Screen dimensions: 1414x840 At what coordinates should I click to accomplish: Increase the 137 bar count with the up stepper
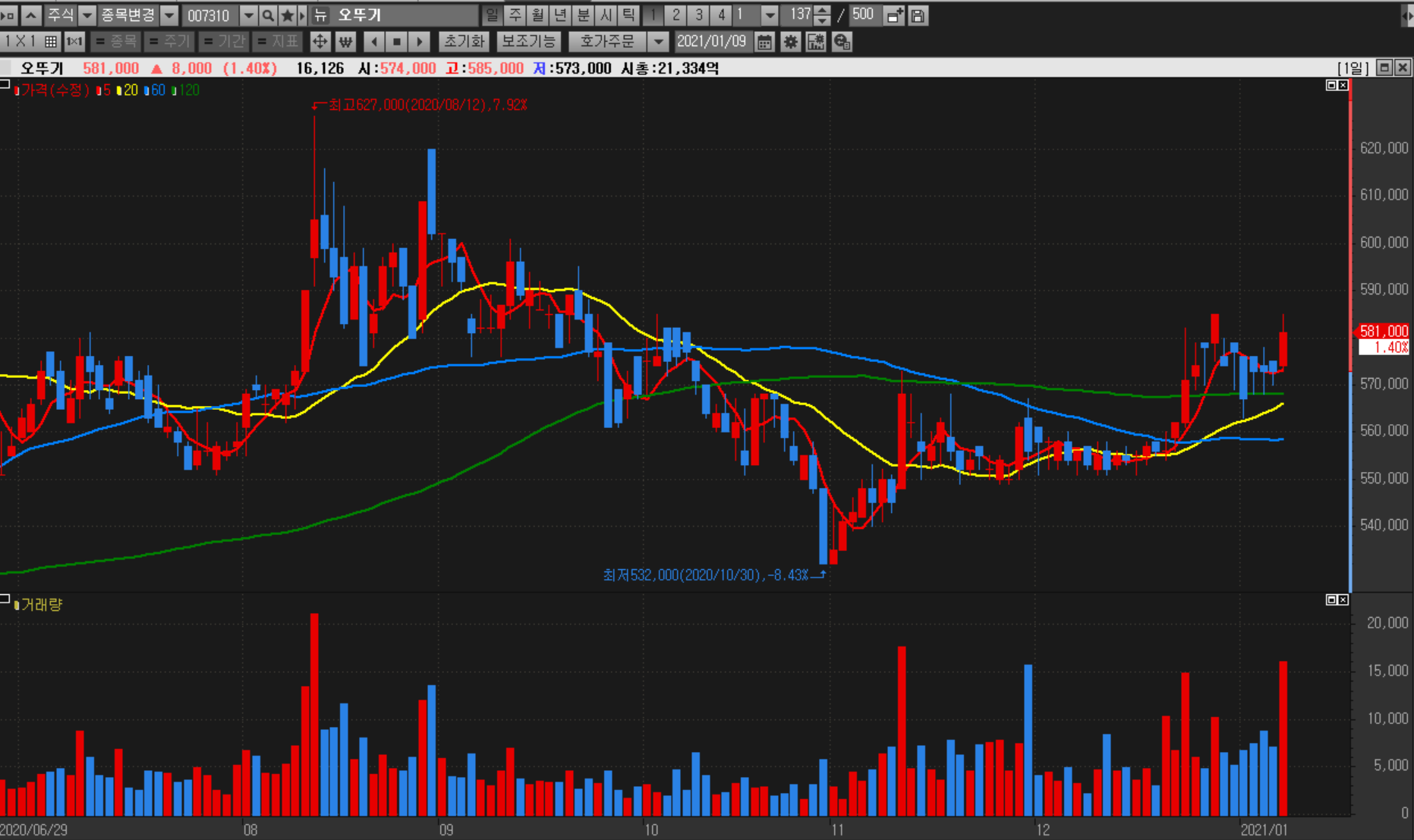pyautogui.click(x=822, y=11)
